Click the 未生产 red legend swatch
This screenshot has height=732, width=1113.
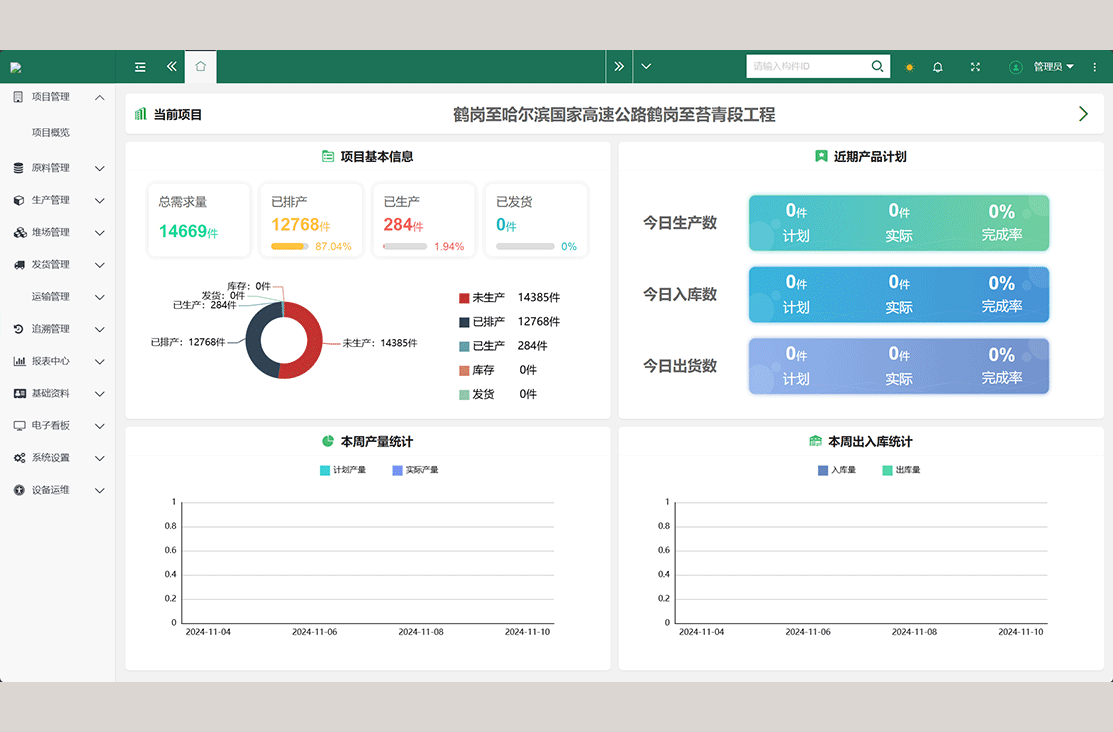[464, 298]
